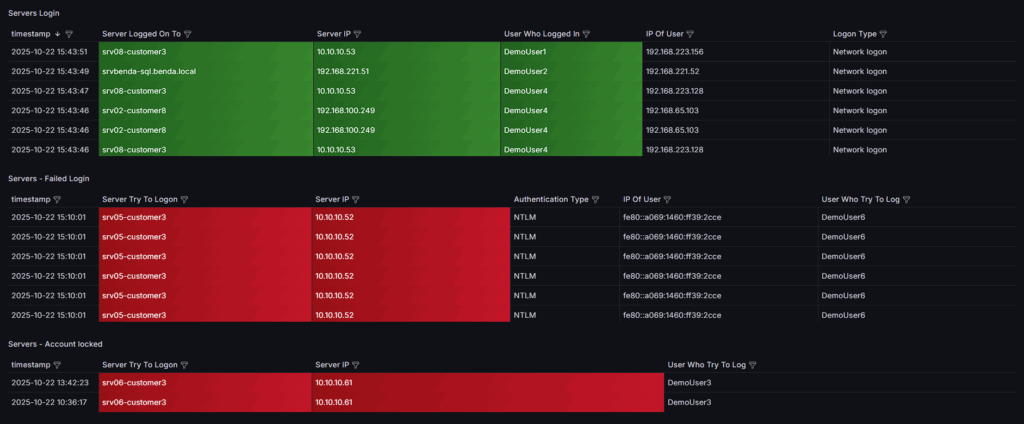Toggle sort arrow on Servers Login timestamp

pos(57,33)
